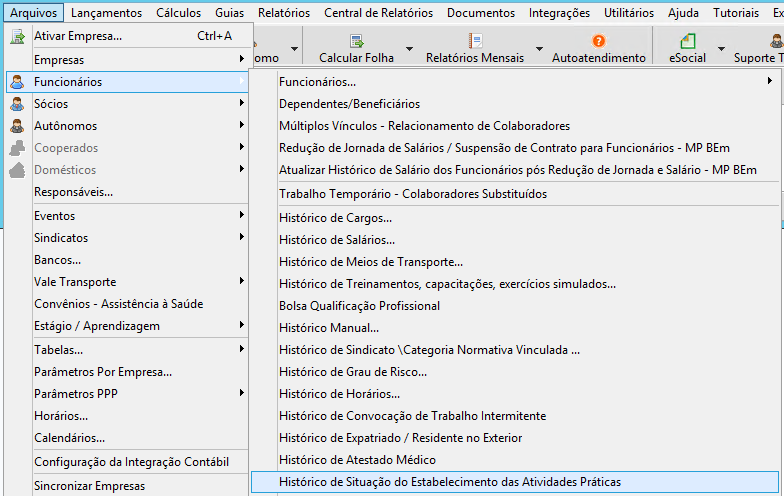Expand the Sindicatos submenu arrow
784x496 pixels.
pyautogui.click(x=242, y=236)
